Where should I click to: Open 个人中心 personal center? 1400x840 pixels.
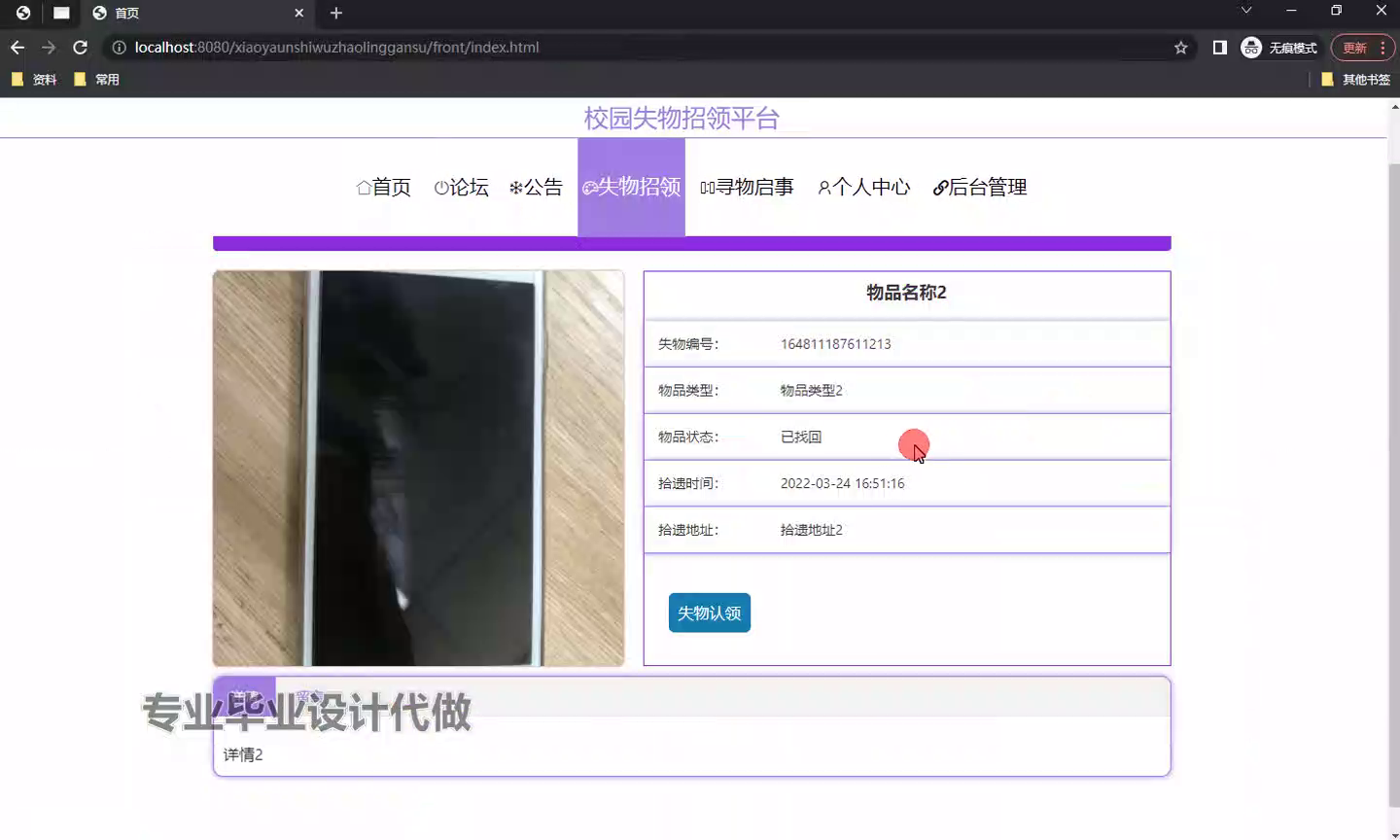863,187
